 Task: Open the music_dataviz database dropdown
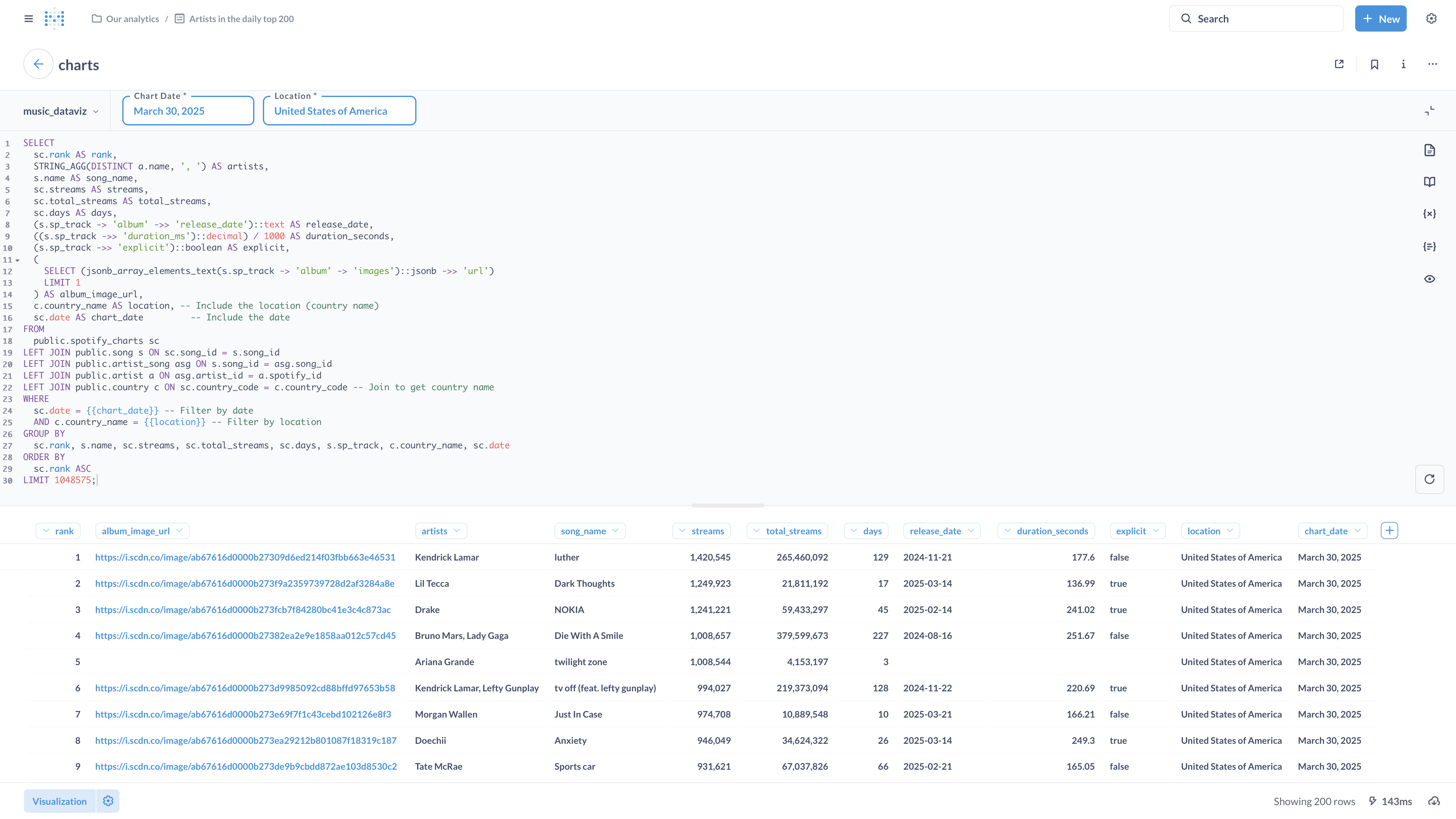click(x=60, y=111)
